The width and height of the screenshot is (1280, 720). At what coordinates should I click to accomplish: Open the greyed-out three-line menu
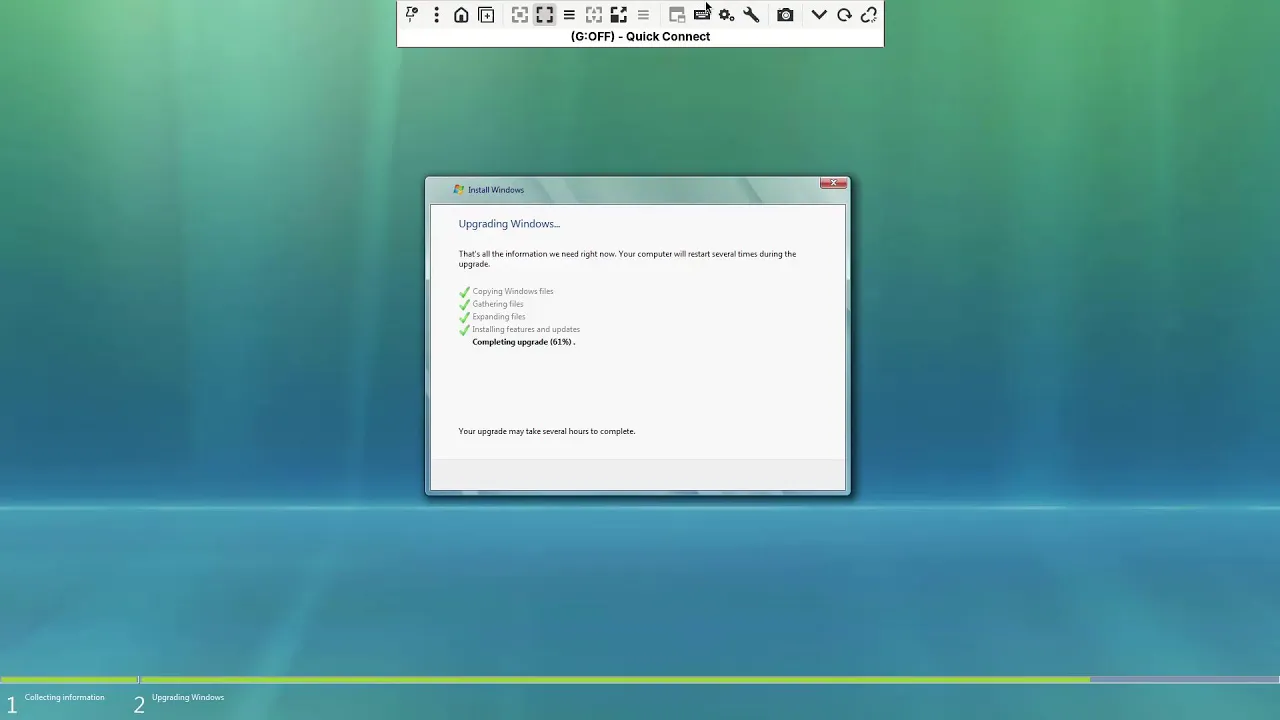tap(643, 14)
